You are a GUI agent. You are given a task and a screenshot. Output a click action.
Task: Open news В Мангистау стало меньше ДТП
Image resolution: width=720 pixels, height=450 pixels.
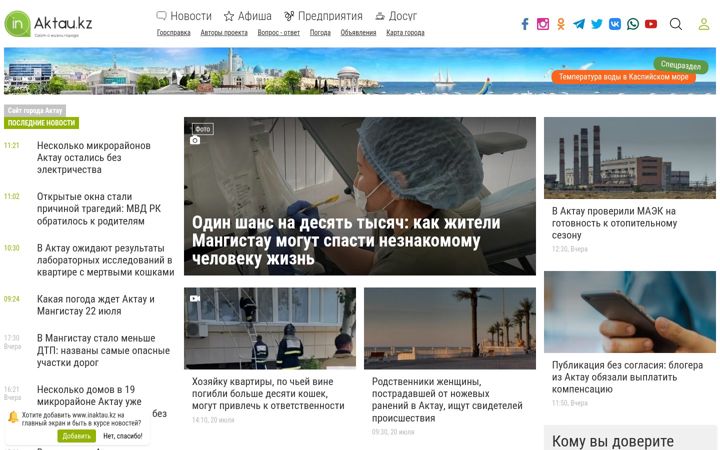[103, 350]
